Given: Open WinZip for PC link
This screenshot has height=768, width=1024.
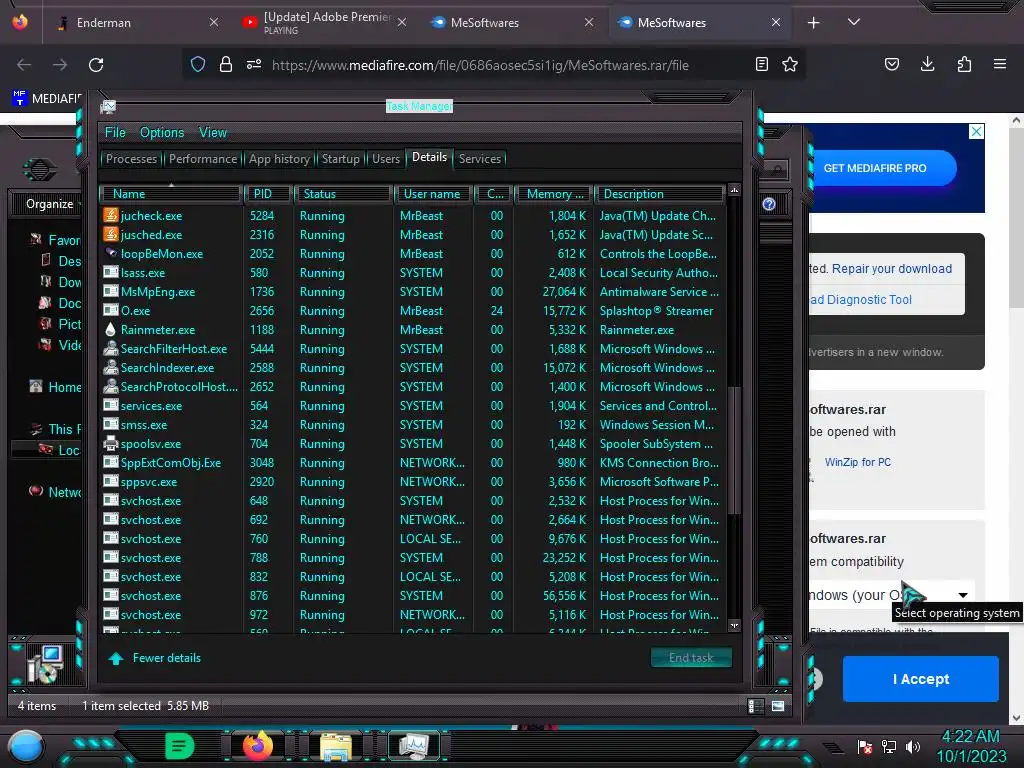Looking at the screenshot, I should click(x=857, y=462).
